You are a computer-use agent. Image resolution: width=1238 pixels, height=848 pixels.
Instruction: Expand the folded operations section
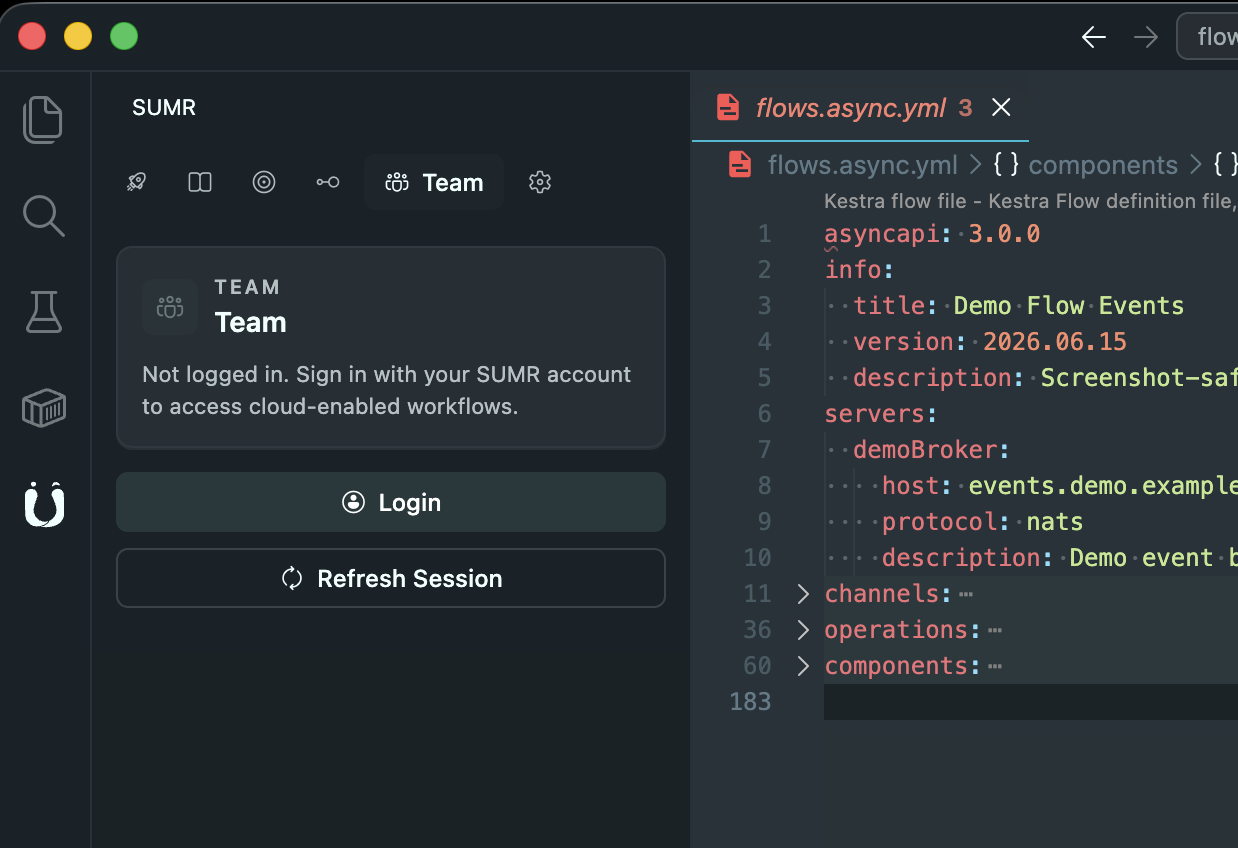[803, 630]
